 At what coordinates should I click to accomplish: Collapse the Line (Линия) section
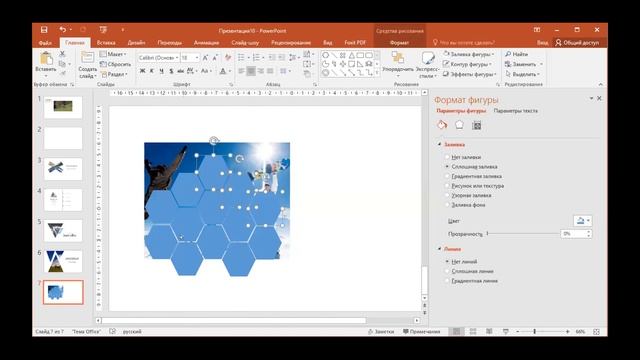pos(440,249)
